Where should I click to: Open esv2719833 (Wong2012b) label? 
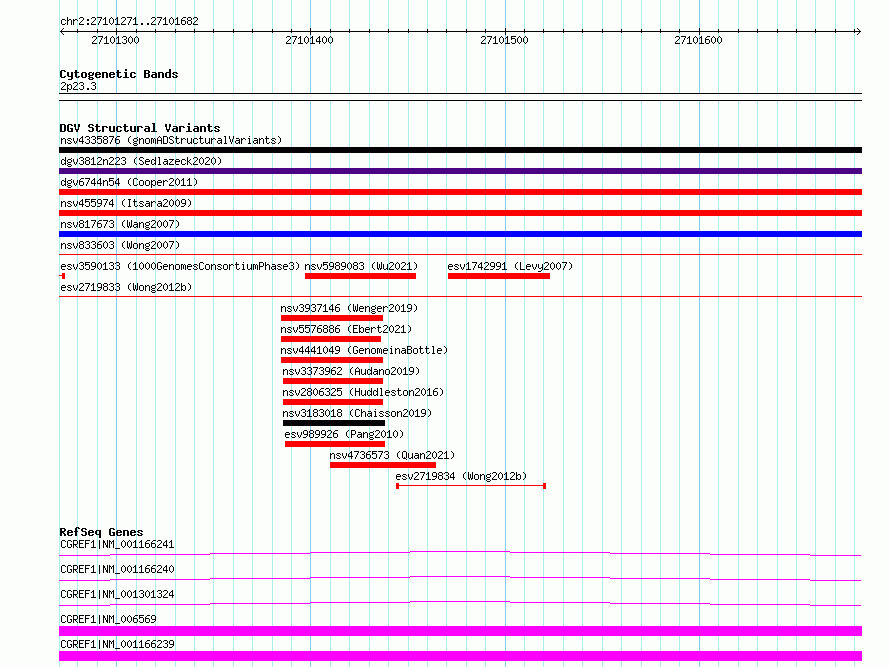pyautogui.click(x=126, y=287)
